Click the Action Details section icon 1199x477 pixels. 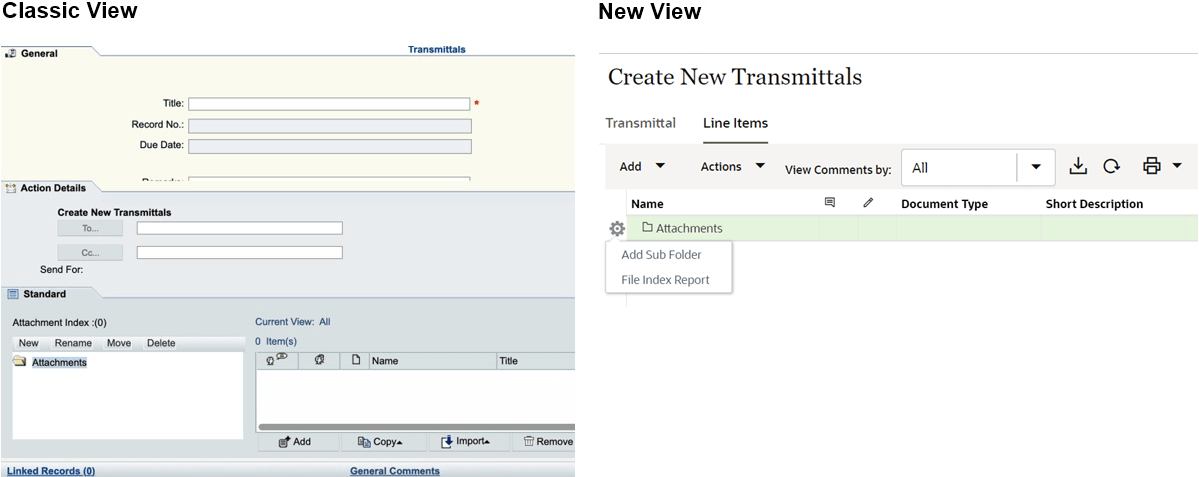[x=11, y=188]
